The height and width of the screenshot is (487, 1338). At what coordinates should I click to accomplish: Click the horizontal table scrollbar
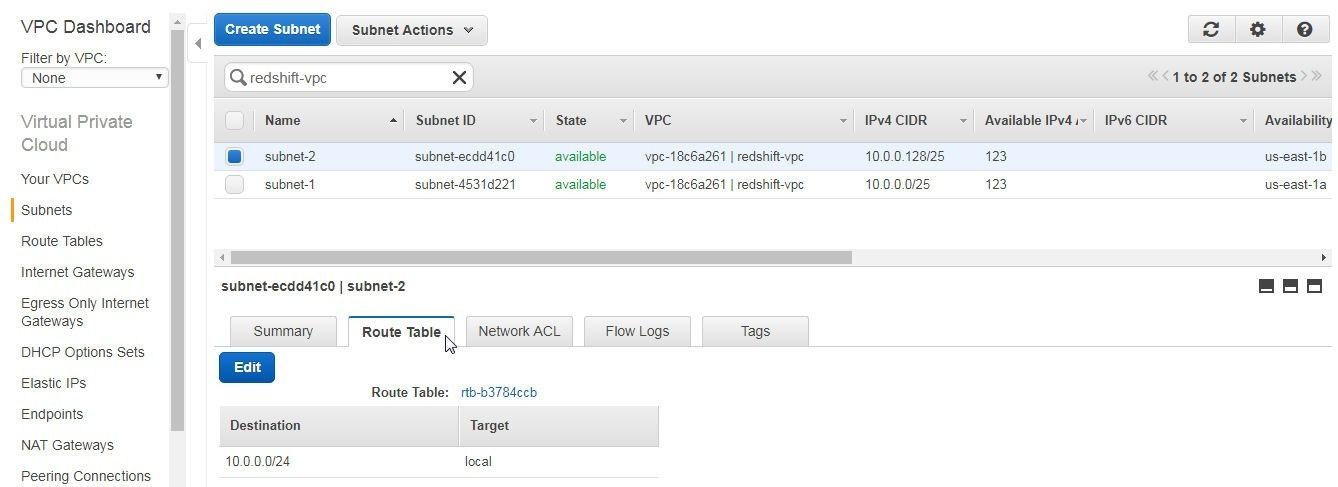[540, 257]
